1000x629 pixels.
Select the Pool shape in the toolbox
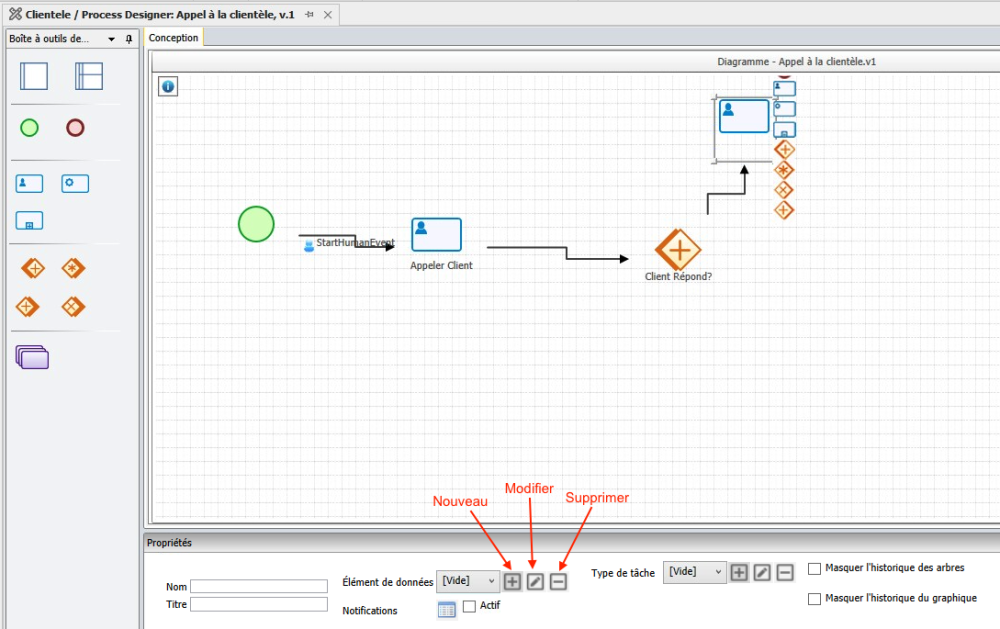pos(34,76)
